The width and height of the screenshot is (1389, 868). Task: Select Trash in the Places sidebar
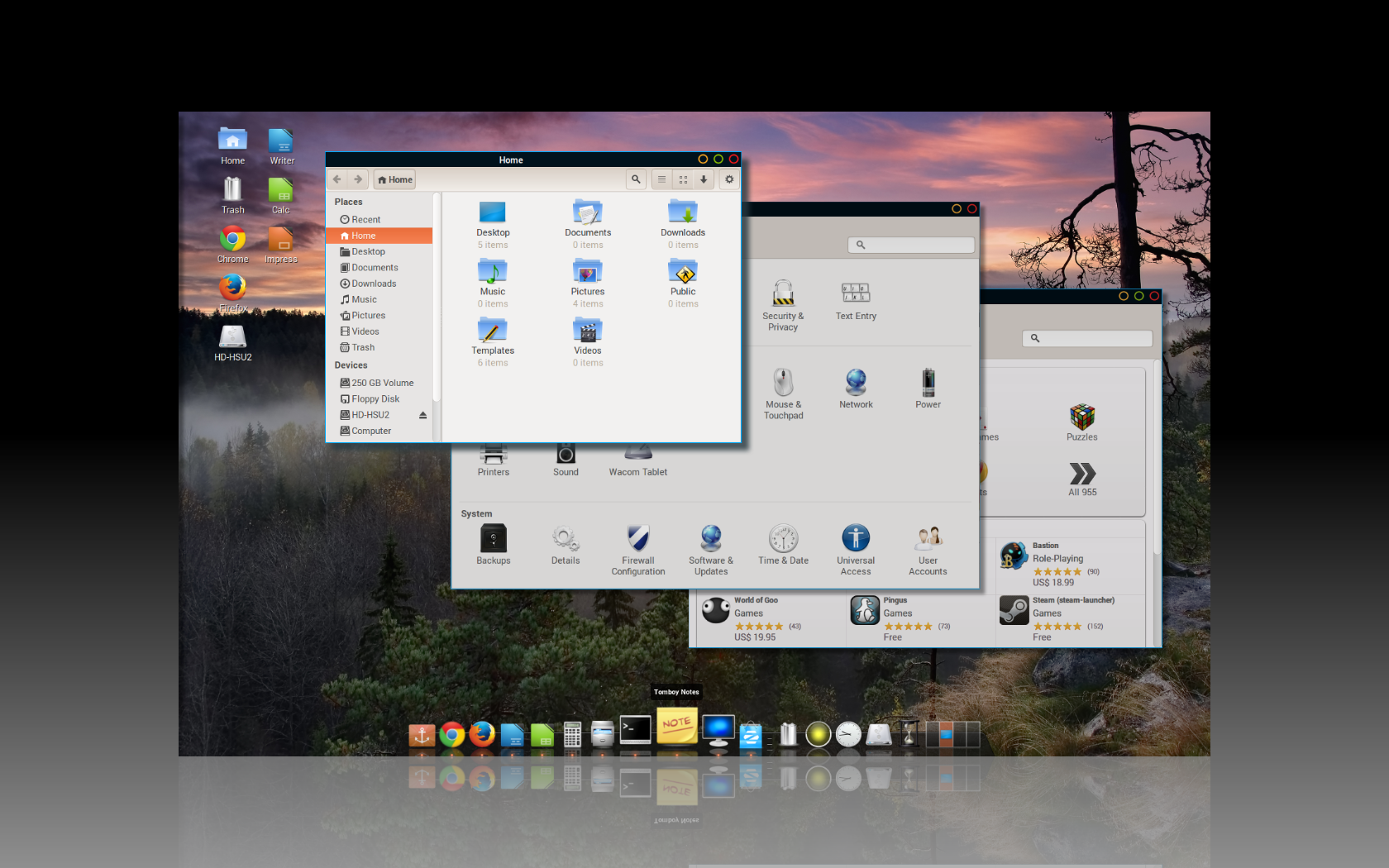(x=363, y=348)
